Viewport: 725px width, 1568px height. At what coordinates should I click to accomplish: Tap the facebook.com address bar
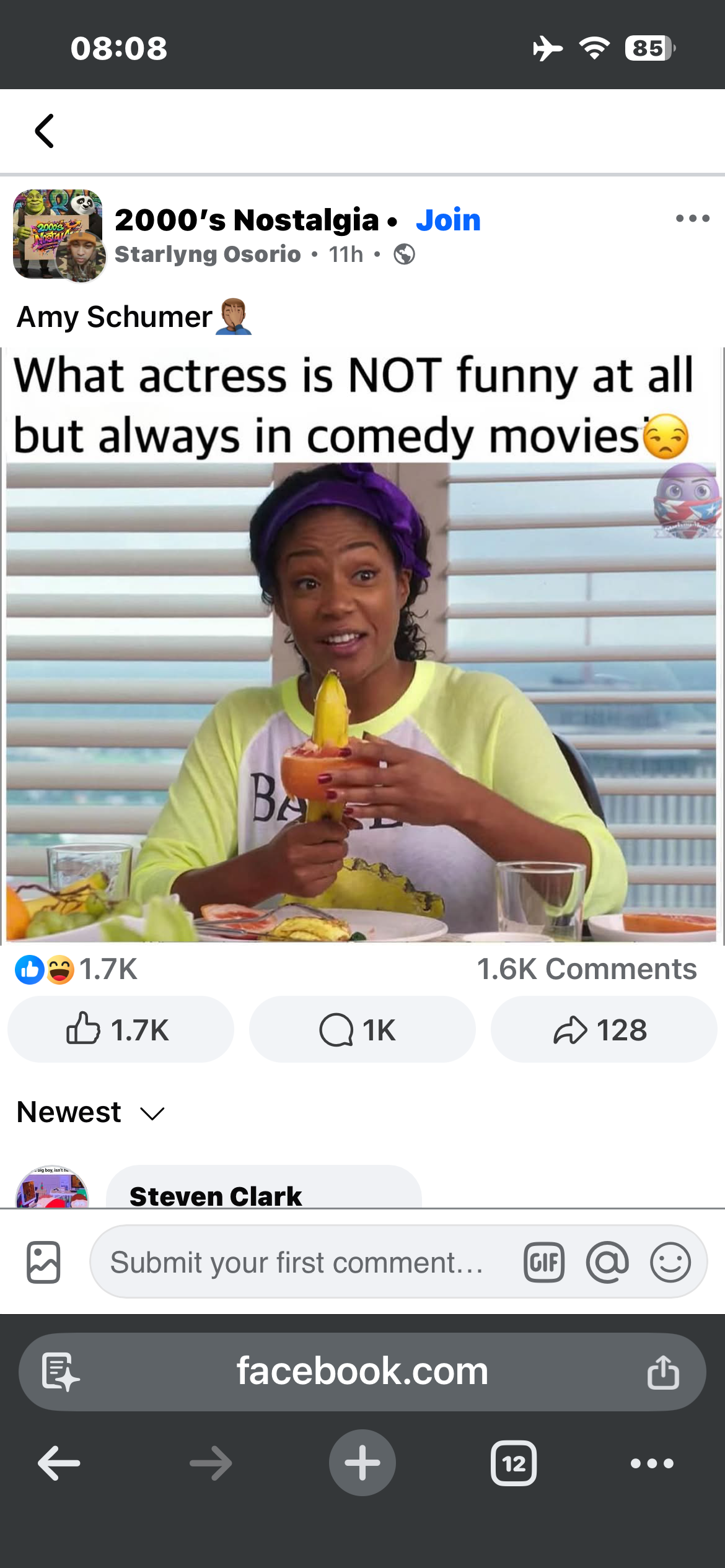pos(362,1372)
